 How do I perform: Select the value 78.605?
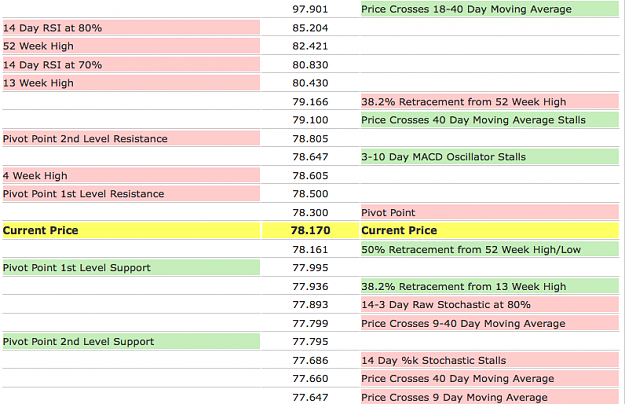pyautogui.click(x=310, y=176)
